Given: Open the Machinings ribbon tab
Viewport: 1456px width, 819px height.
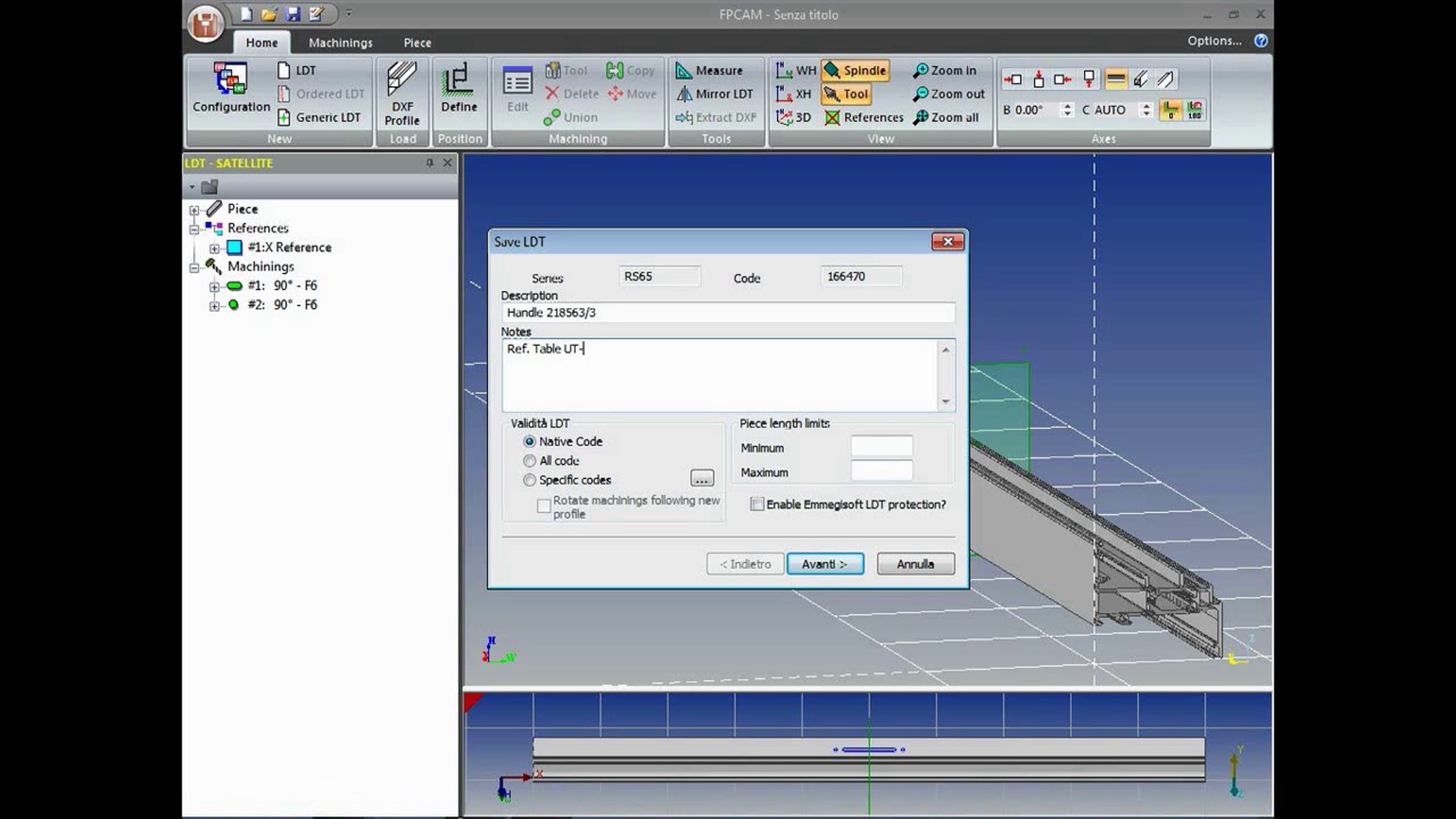Looking at the screenshot, I should [x=340, y=42].
